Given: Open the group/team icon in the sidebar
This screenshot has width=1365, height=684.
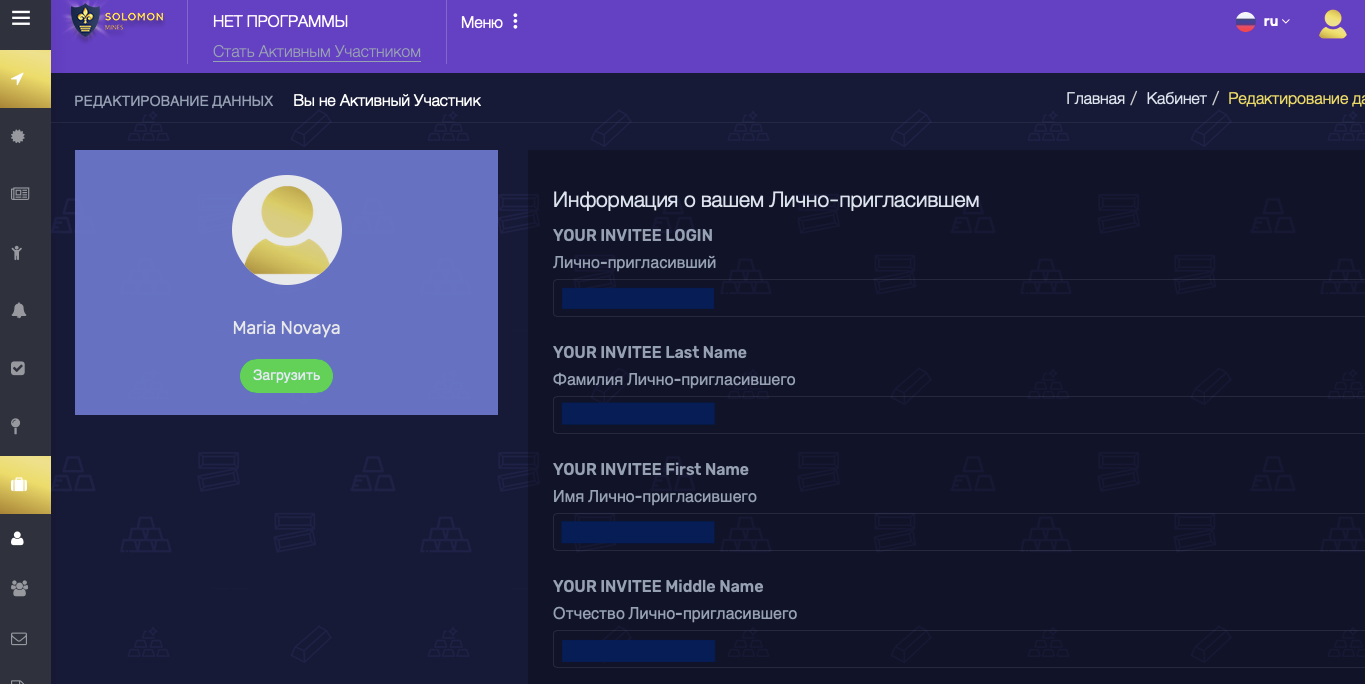Looking at the screenshot, I should tap(18, 588).
